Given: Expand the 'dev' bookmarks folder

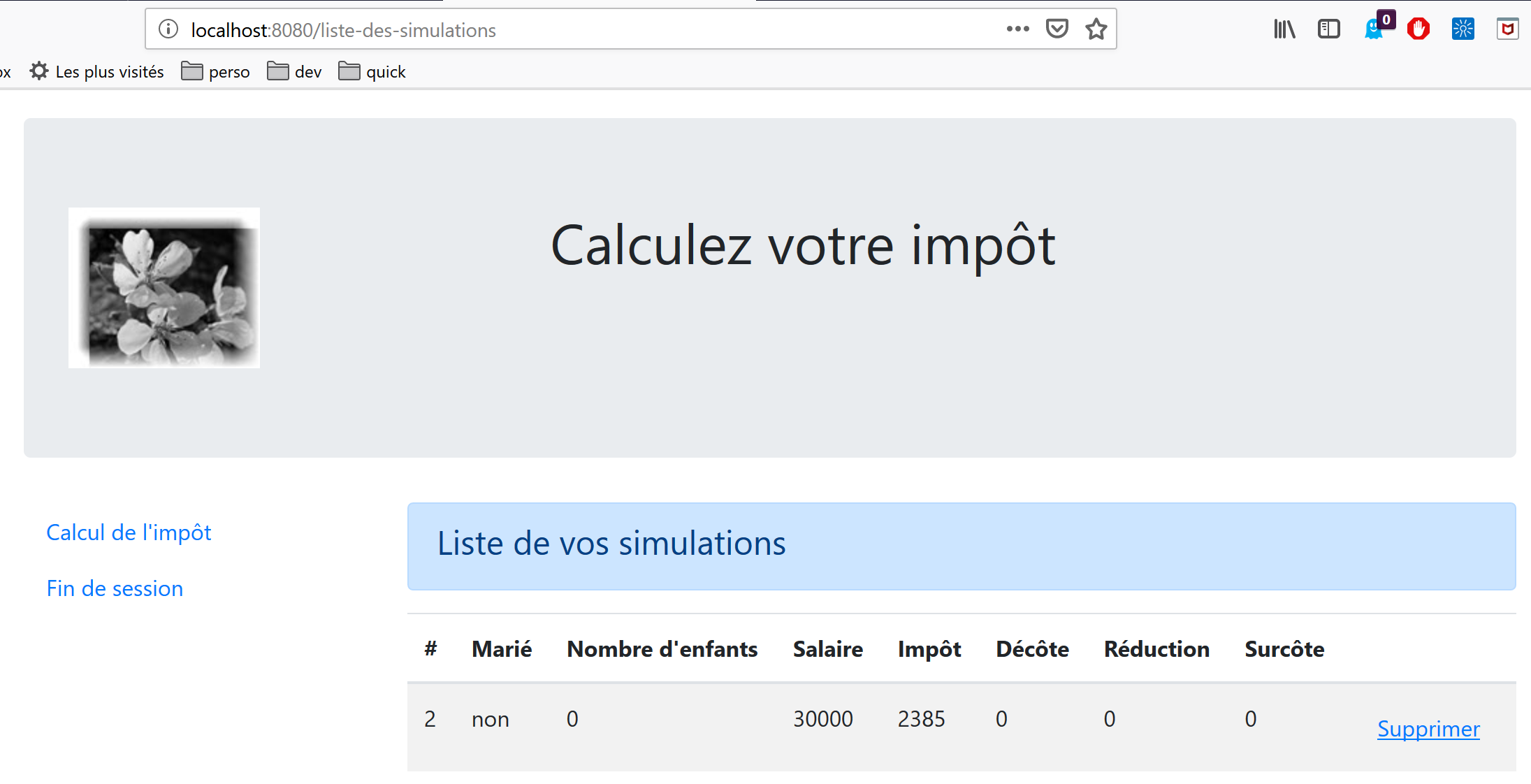Looking at the screenshot, I should pos(294,72).
